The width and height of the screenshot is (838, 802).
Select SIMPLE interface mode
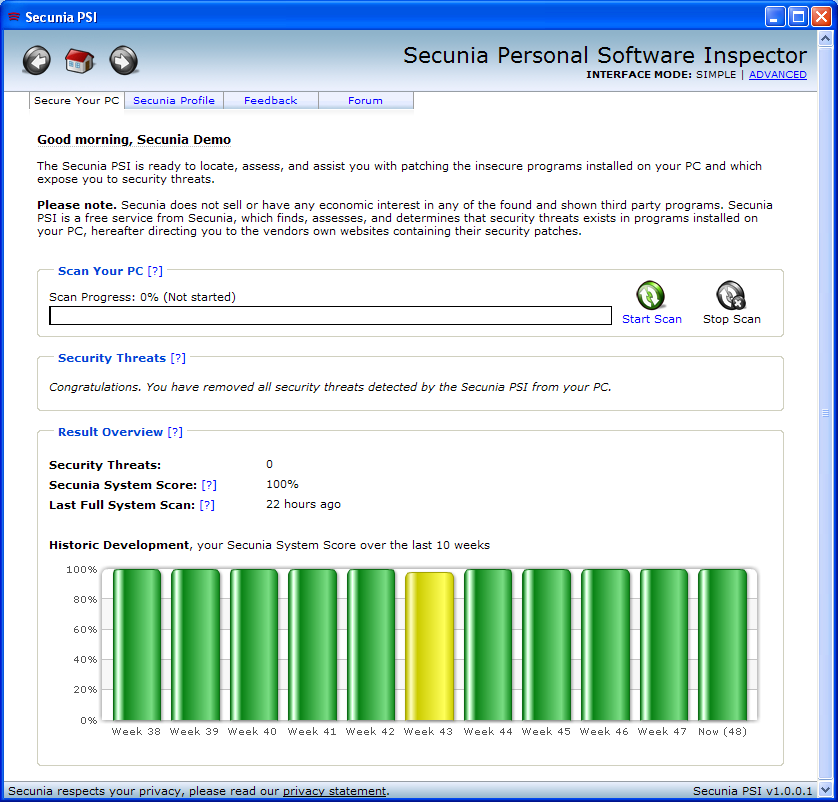click(716, 75)
